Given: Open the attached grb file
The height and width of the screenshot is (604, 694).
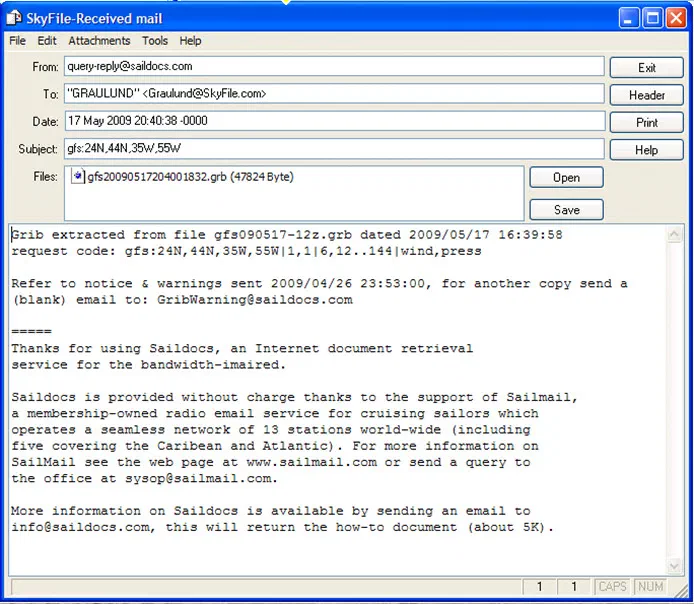Looking at the screenshot, I should pos(567,177).
